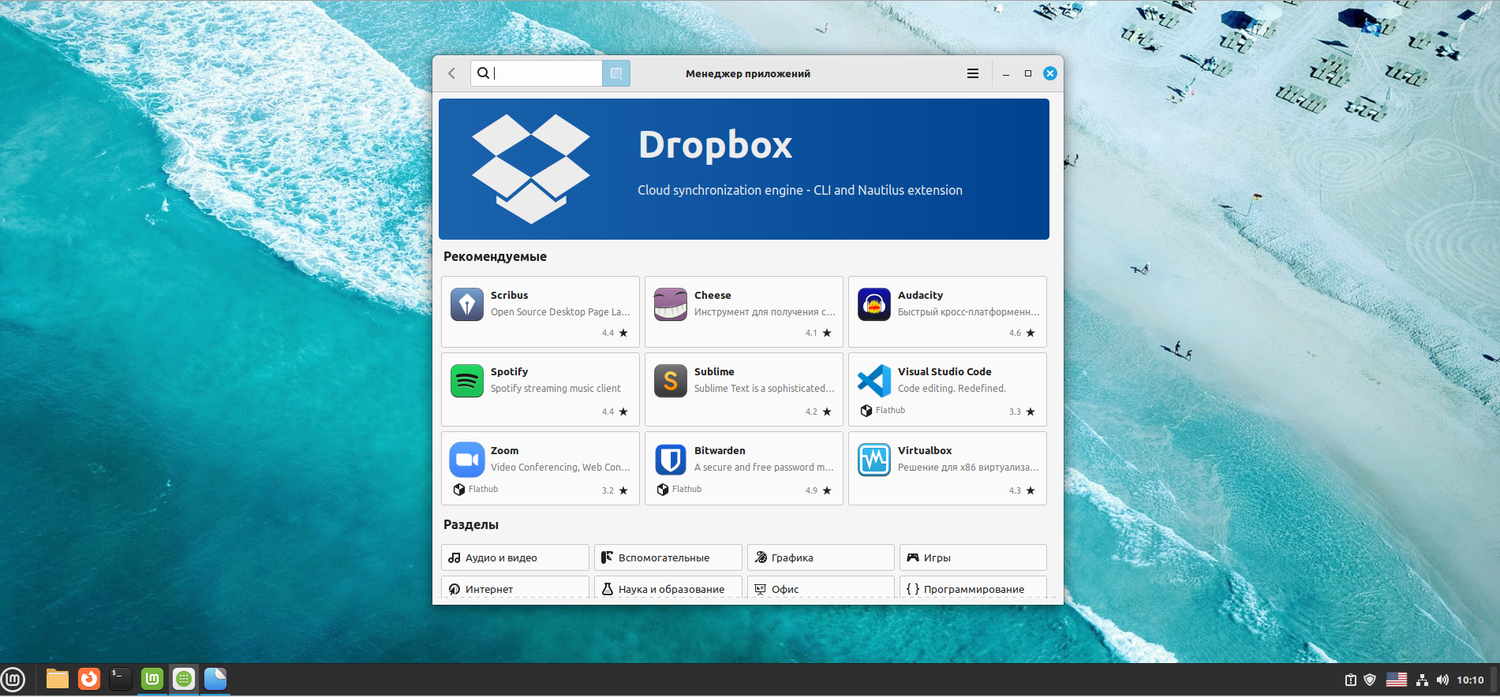Click the Cheese app icon
Screen dimensions: 1500x697
pyautogui.click(x=671, y=304)
